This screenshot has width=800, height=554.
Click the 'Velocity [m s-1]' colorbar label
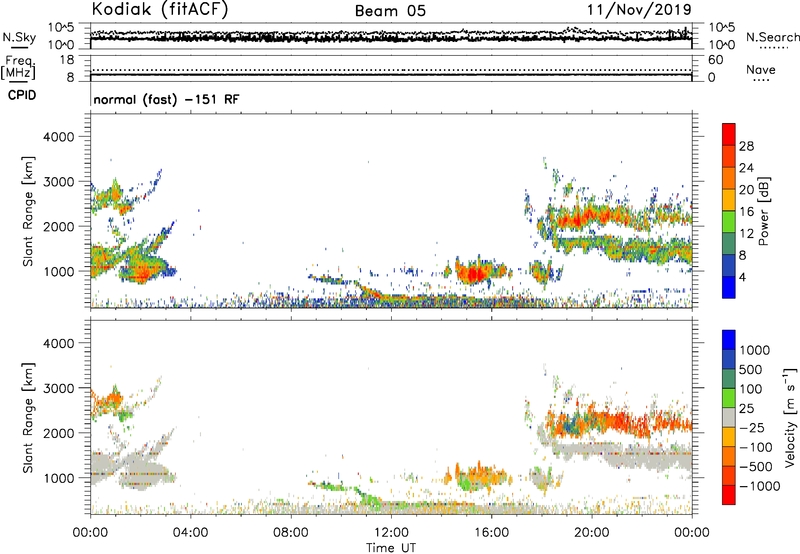point(790,417)
